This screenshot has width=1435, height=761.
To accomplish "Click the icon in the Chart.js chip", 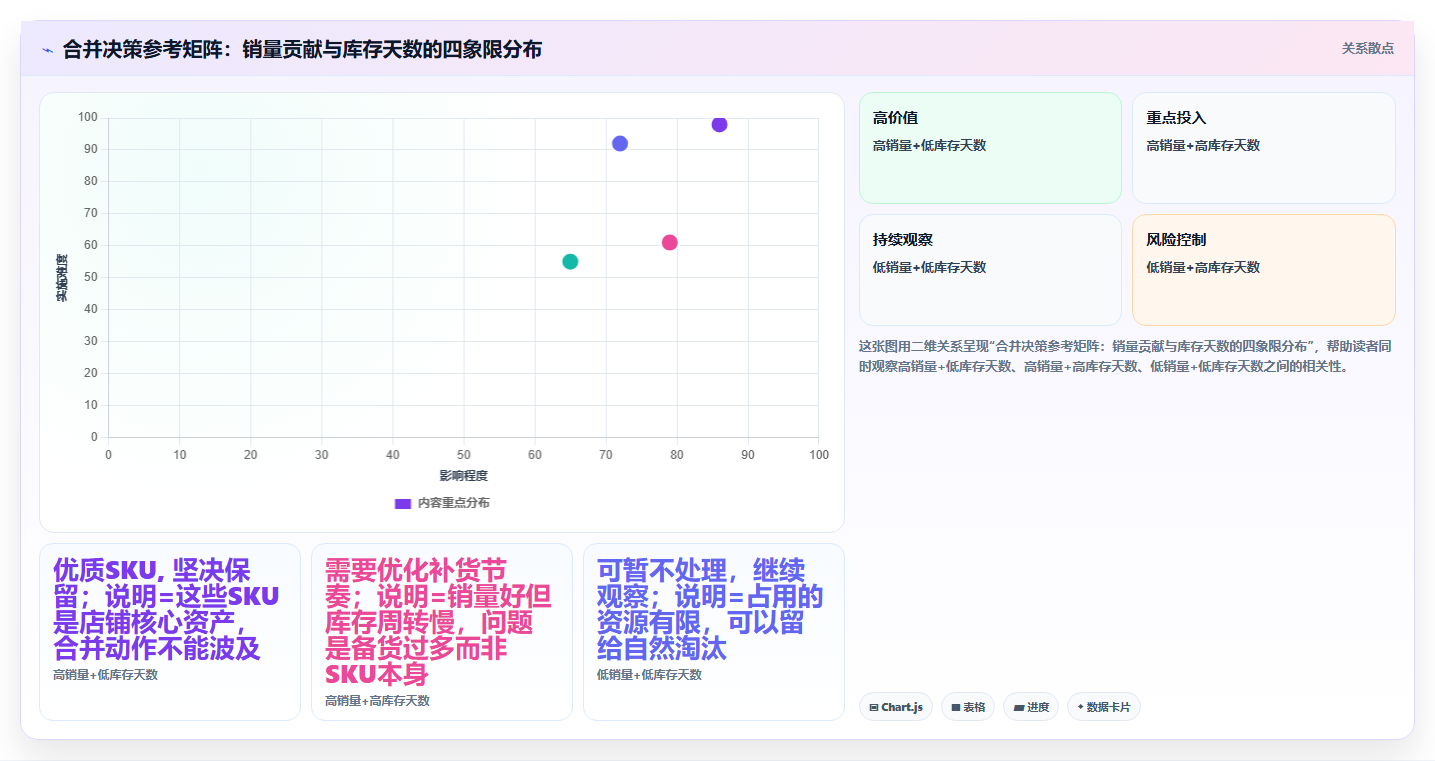I will tap(874, 707).
